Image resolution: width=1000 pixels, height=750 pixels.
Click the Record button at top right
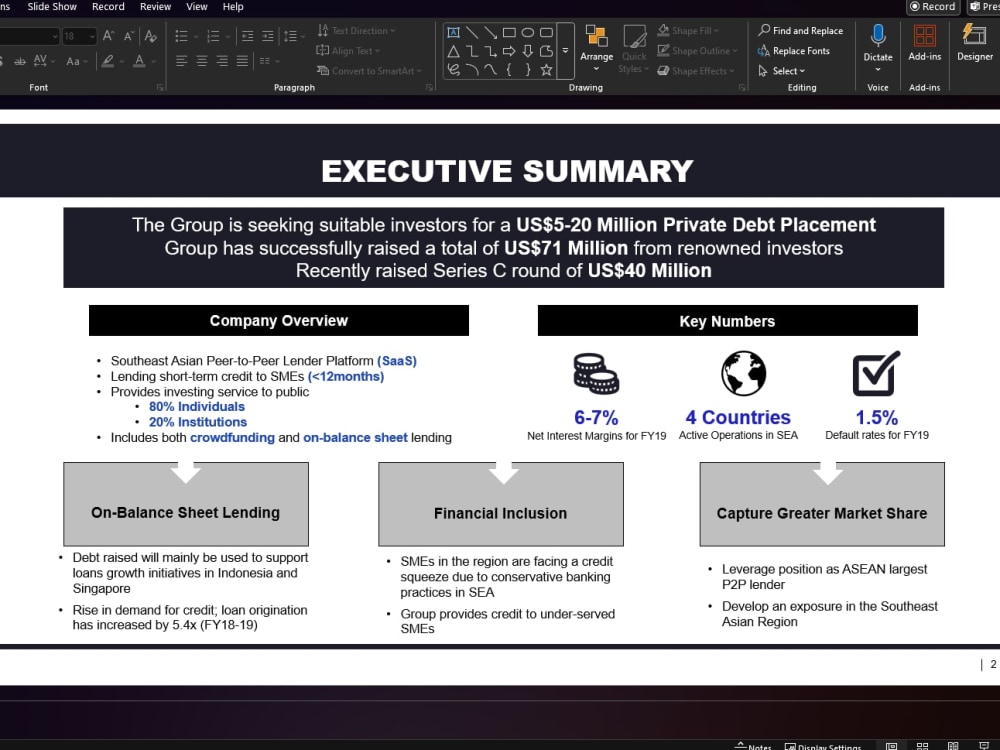pyautogui.click(x=933, y=6)
